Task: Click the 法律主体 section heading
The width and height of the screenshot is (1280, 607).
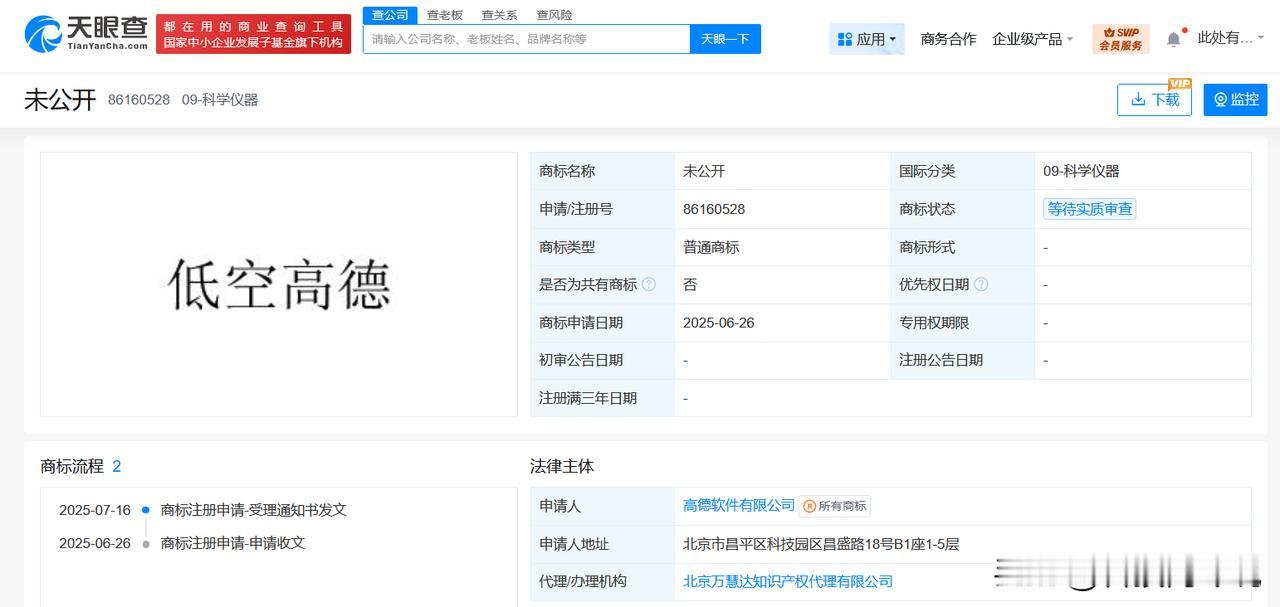Action: pyautogui.click(x=562, y=466)
